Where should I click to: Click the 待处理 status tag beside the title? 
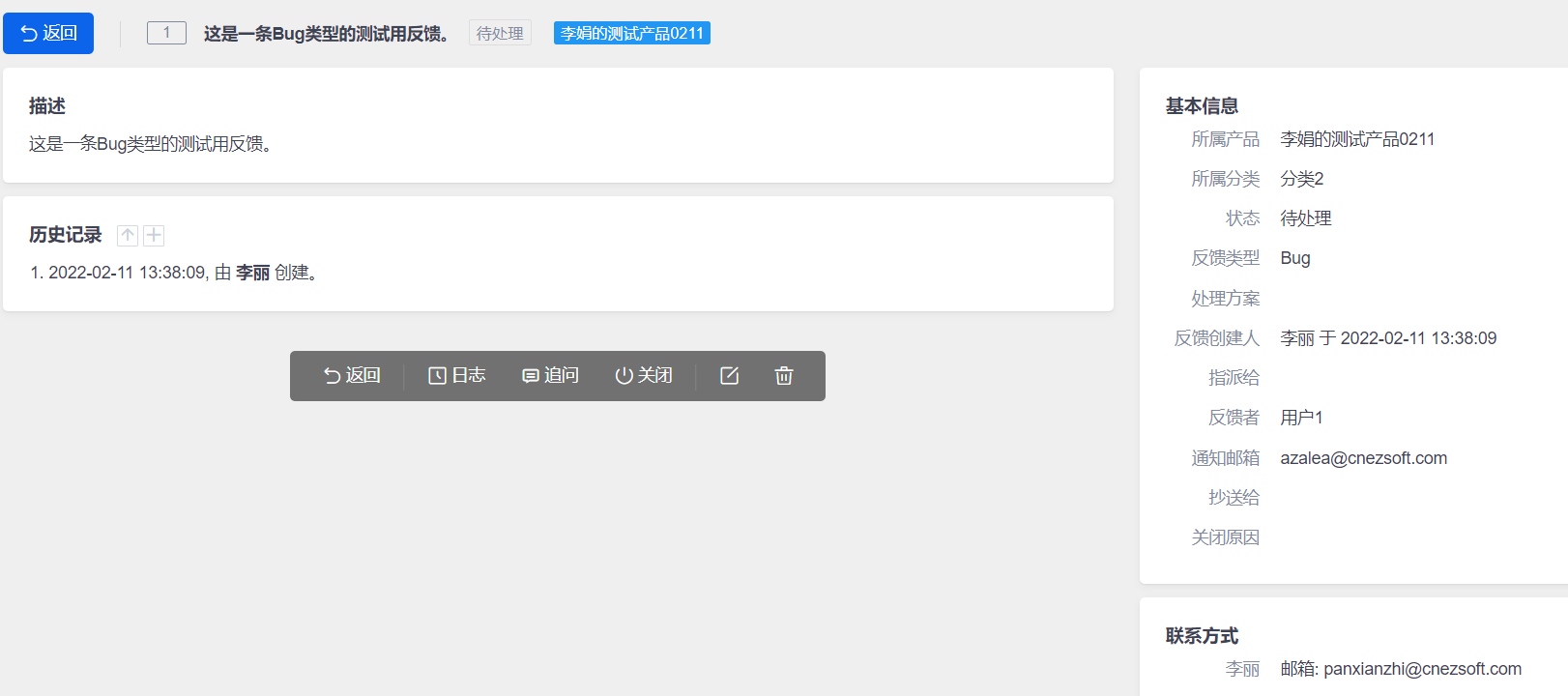click(x=500, y=33)
